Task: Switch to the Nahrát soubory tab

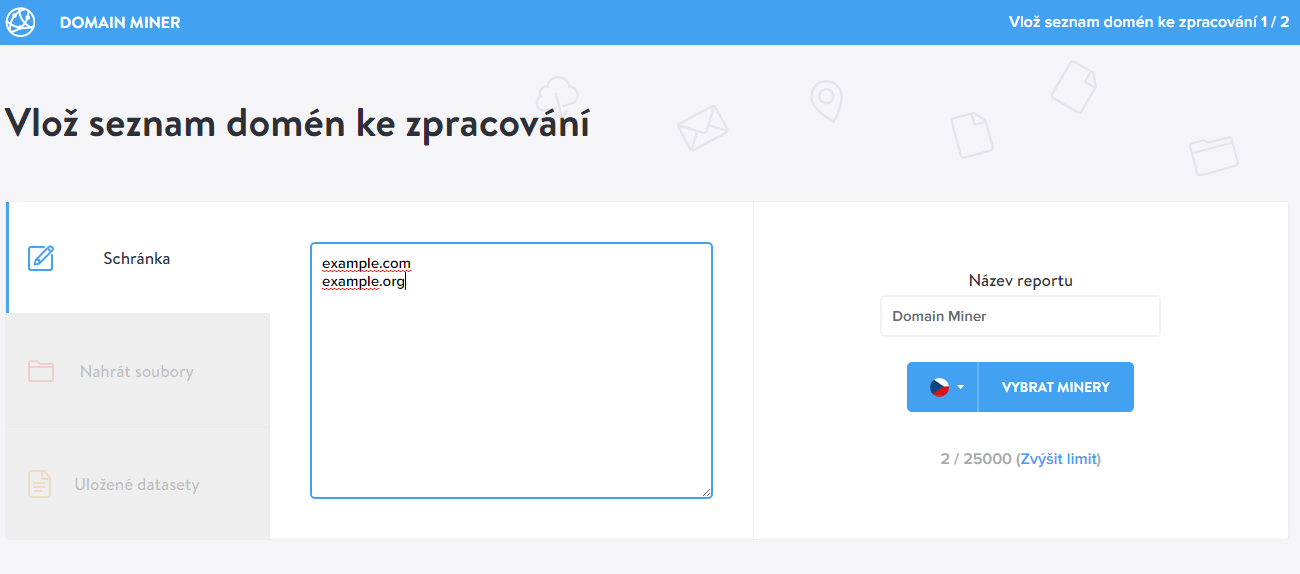Action: 138,371
